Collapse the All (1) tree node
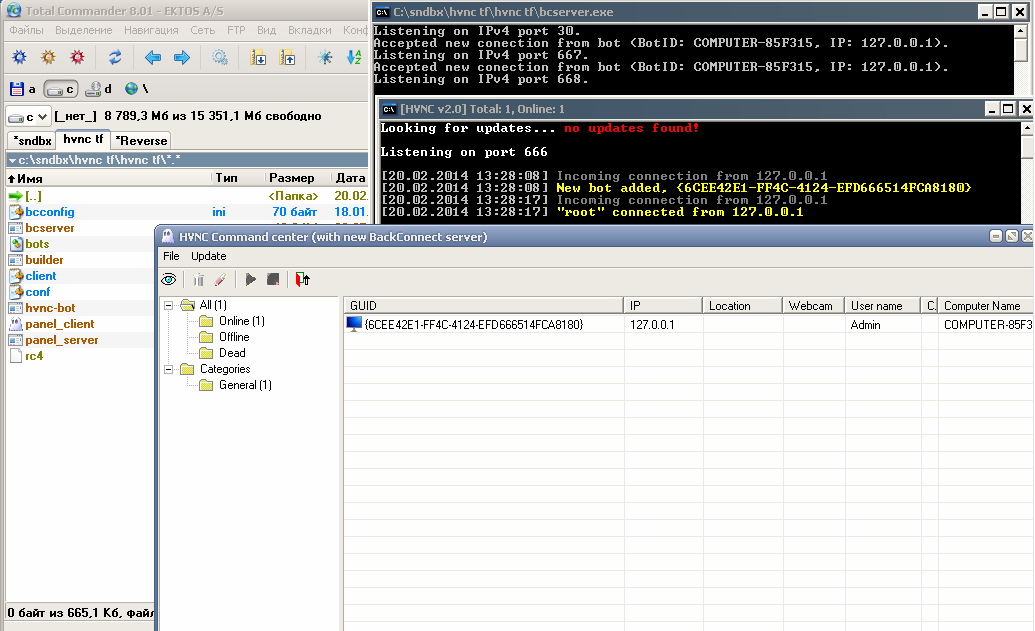This screenshot has height=631, width=1035. (x=169, y=305)
